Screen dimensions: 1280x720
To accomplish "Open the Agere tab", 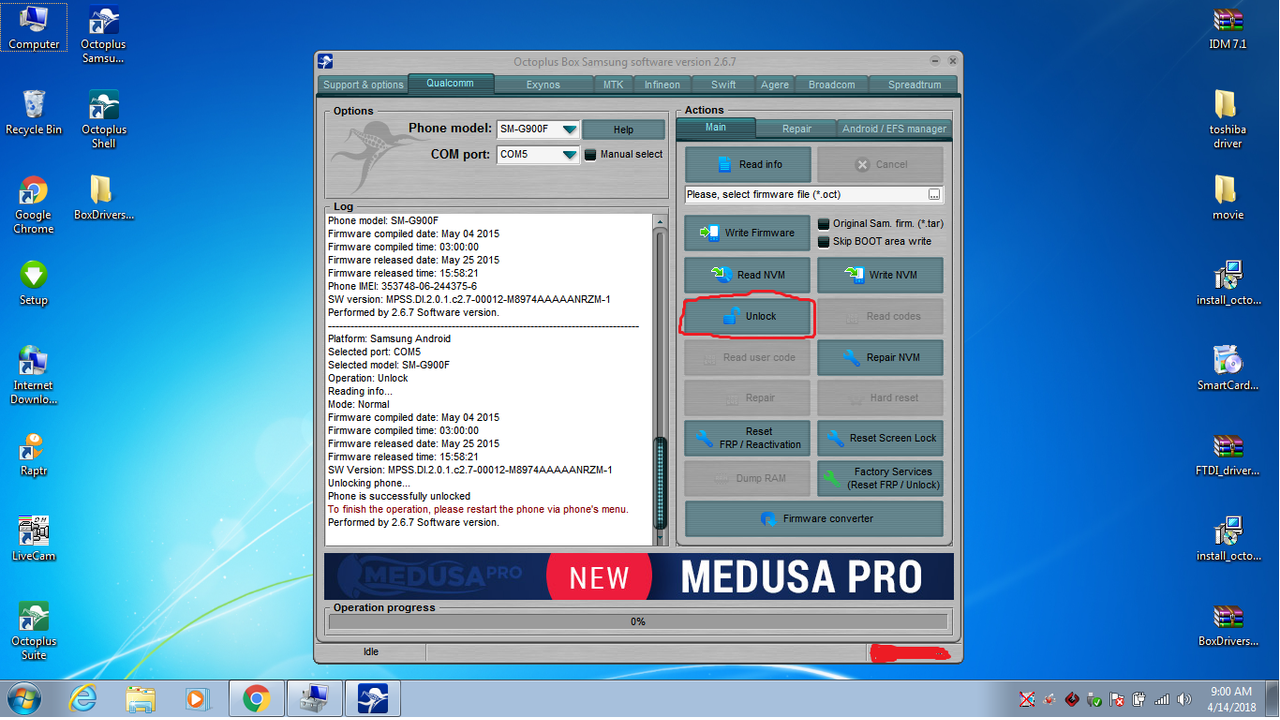I will tap(774, 85).
